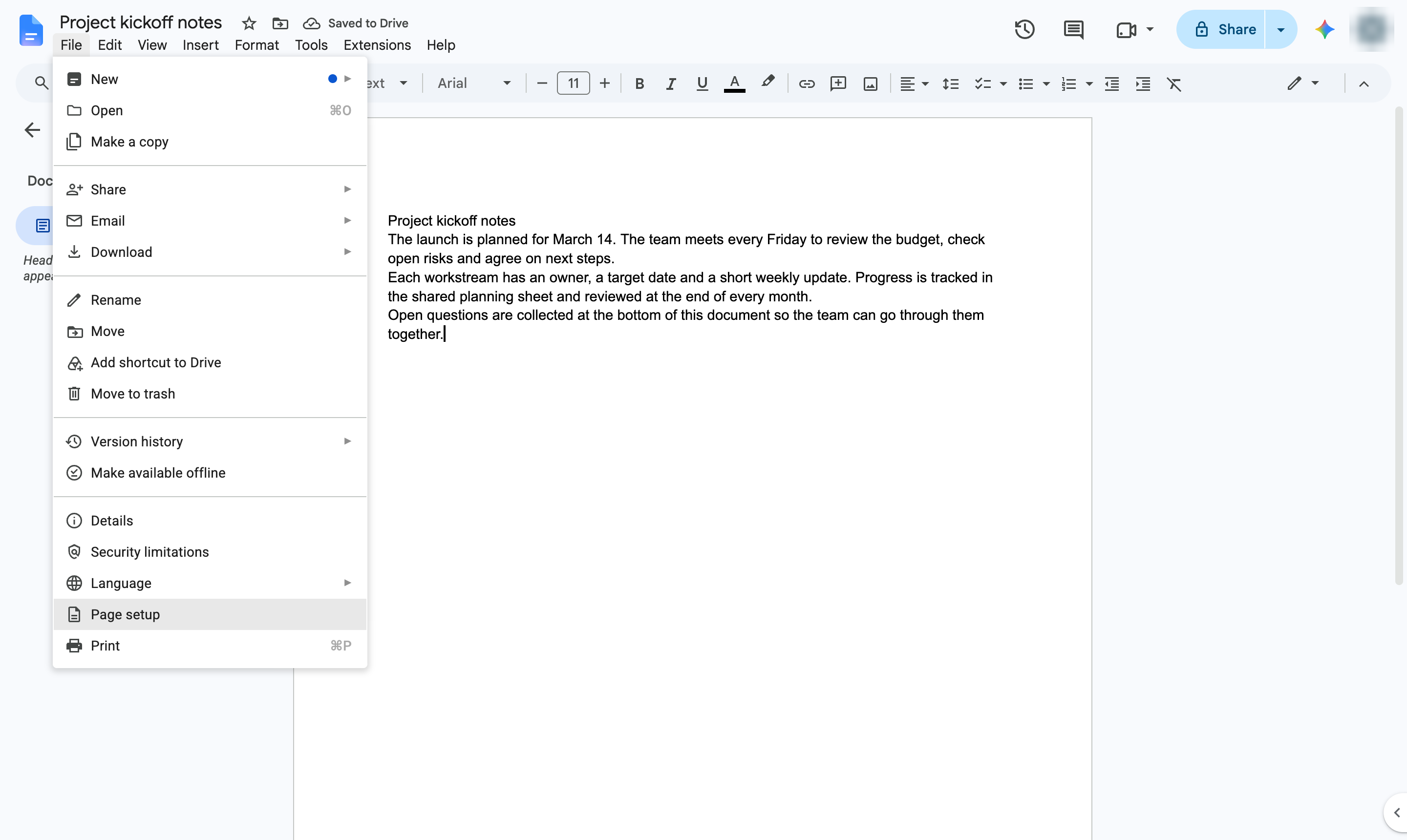Click the bulleted list icon
Screen dimensions: 1407x840
(x=1025, y=84)
